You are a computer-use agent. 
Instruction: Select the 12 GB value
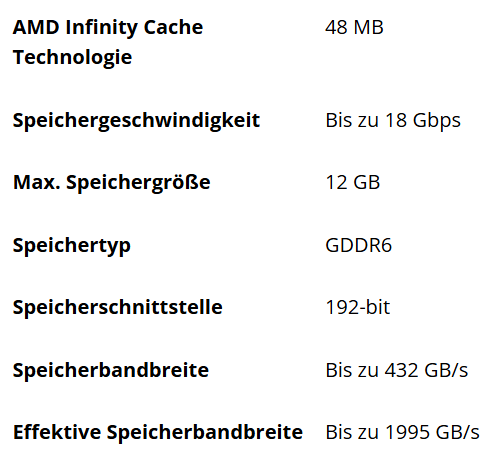(x=353, y=183)
